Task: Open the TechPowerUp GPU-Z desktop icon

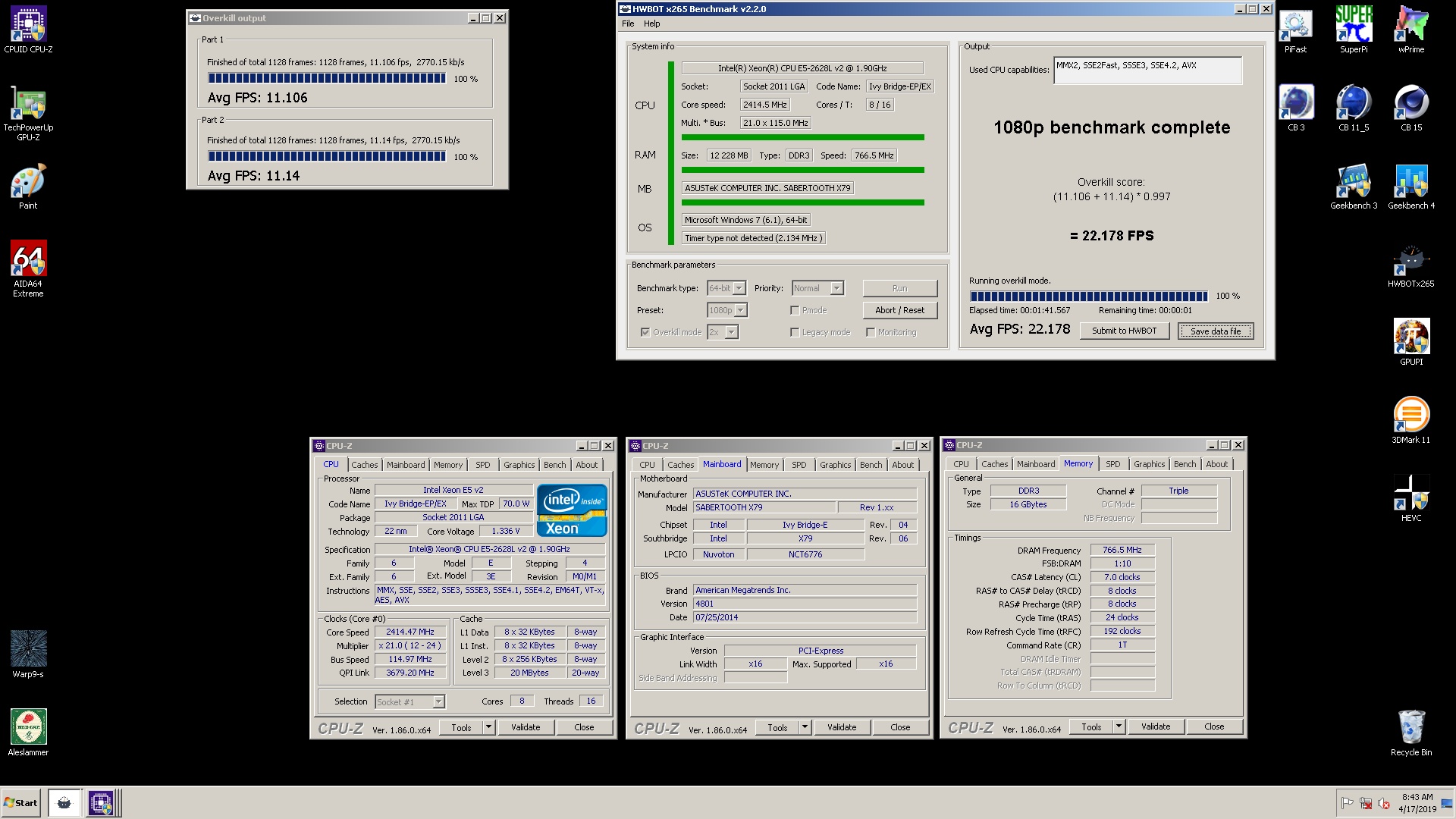Action: [x=28, y=112]
